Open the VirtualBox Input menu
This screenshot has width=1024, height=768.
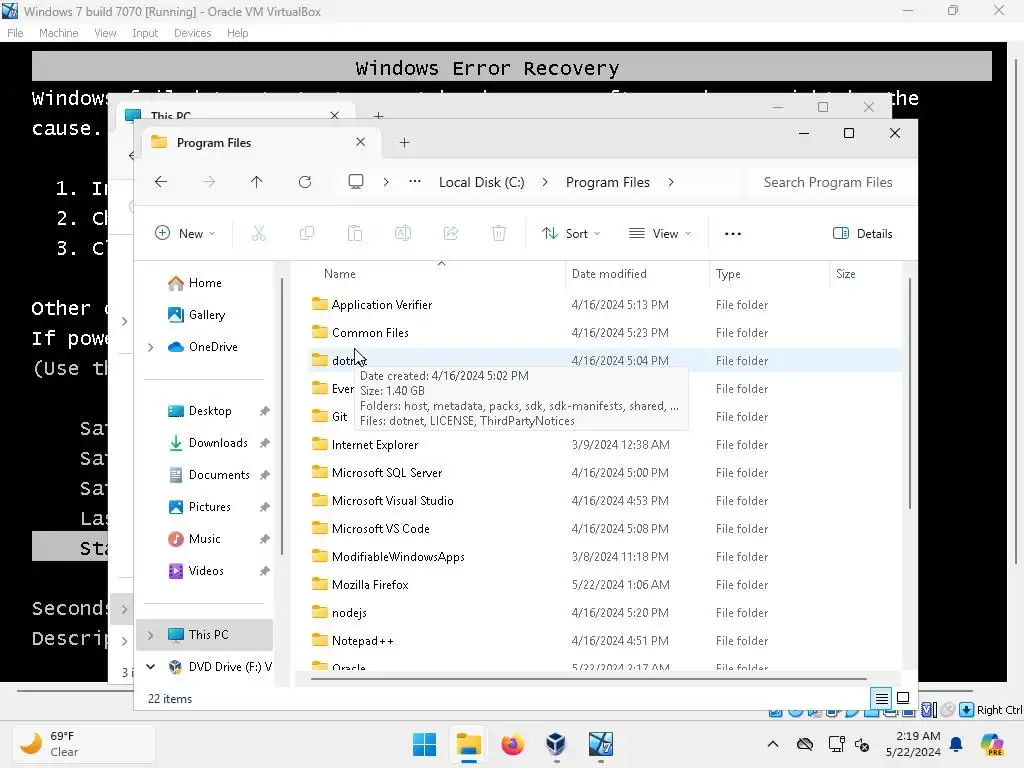pyautogui.click(x=145, y=33)
